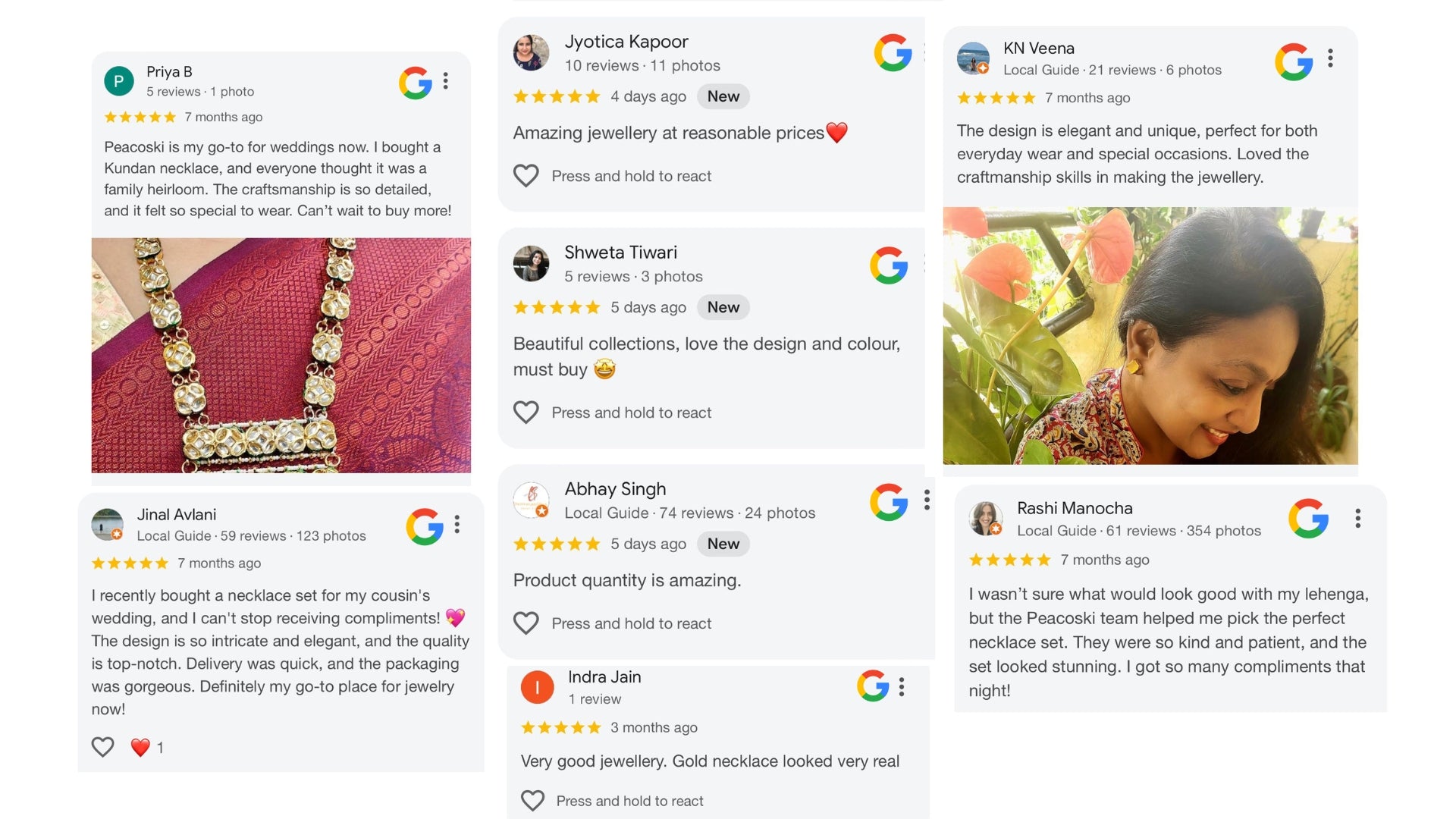
Task: Open more options on Priya B's review
Action: tap(446, 81)
